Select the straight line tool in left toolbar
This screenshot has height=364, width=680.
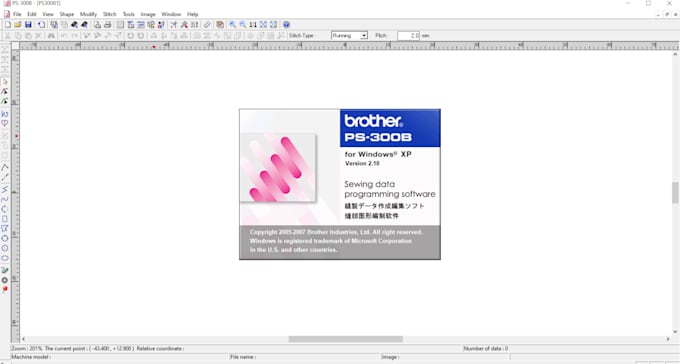click(5, 167)
